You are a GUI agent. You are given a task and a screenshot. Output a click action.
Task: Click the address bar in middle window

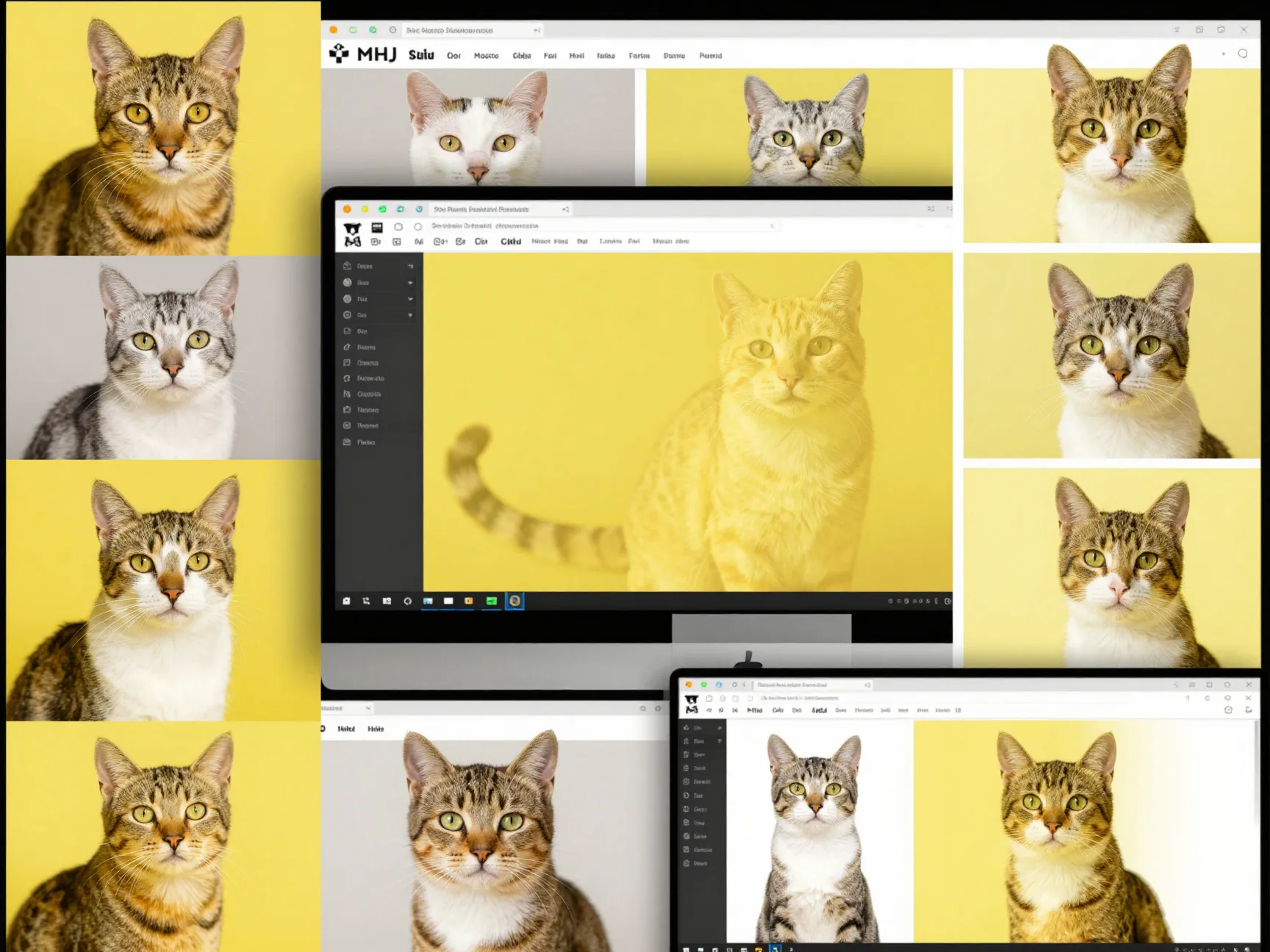(603, 226)
